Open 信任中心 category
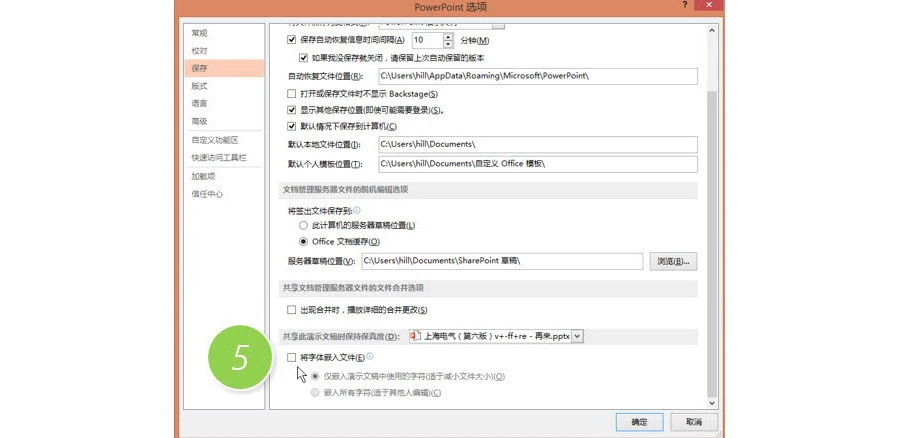 [224, 194]
